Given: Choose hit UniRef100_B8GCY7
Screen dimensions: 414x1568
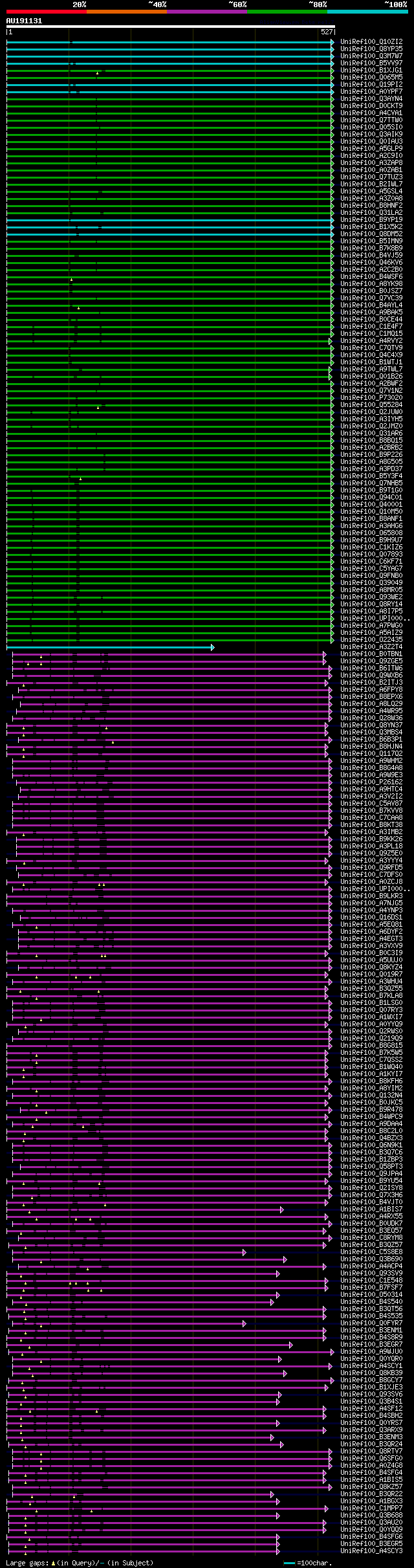Looking at the screenshot, I should (x=371, y=1380).
